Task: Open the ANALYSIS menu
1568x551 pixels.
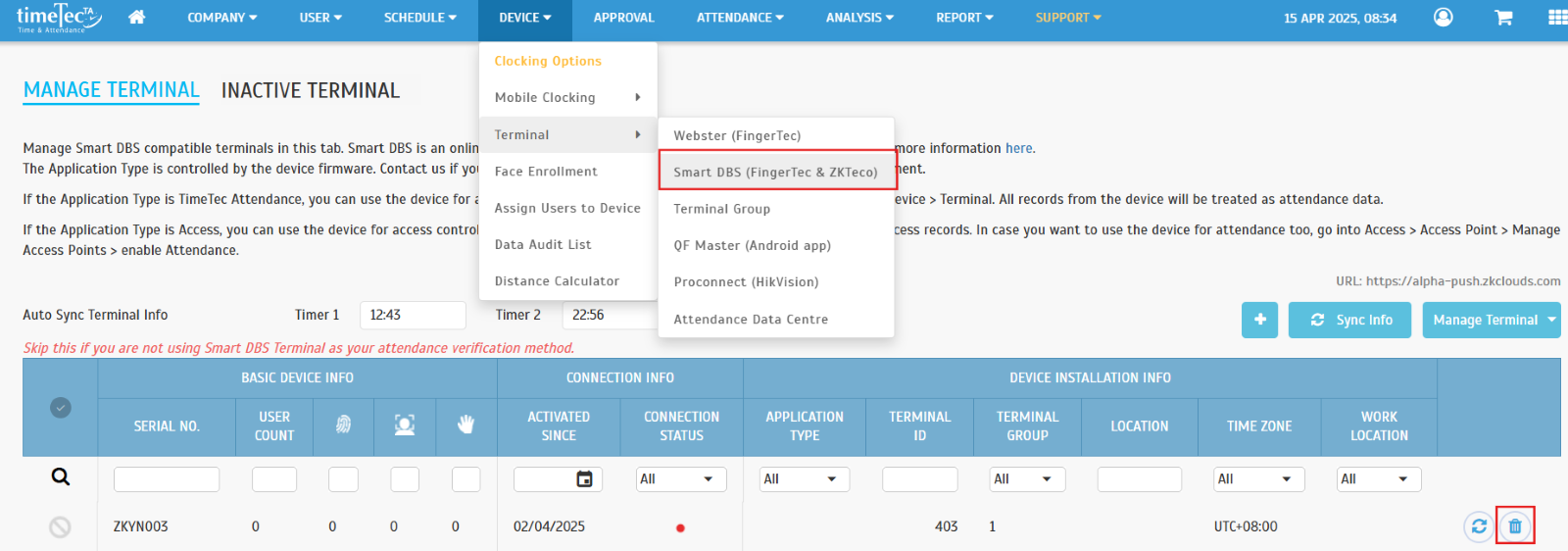Action: pyautogui.click(x=859, y=18)
